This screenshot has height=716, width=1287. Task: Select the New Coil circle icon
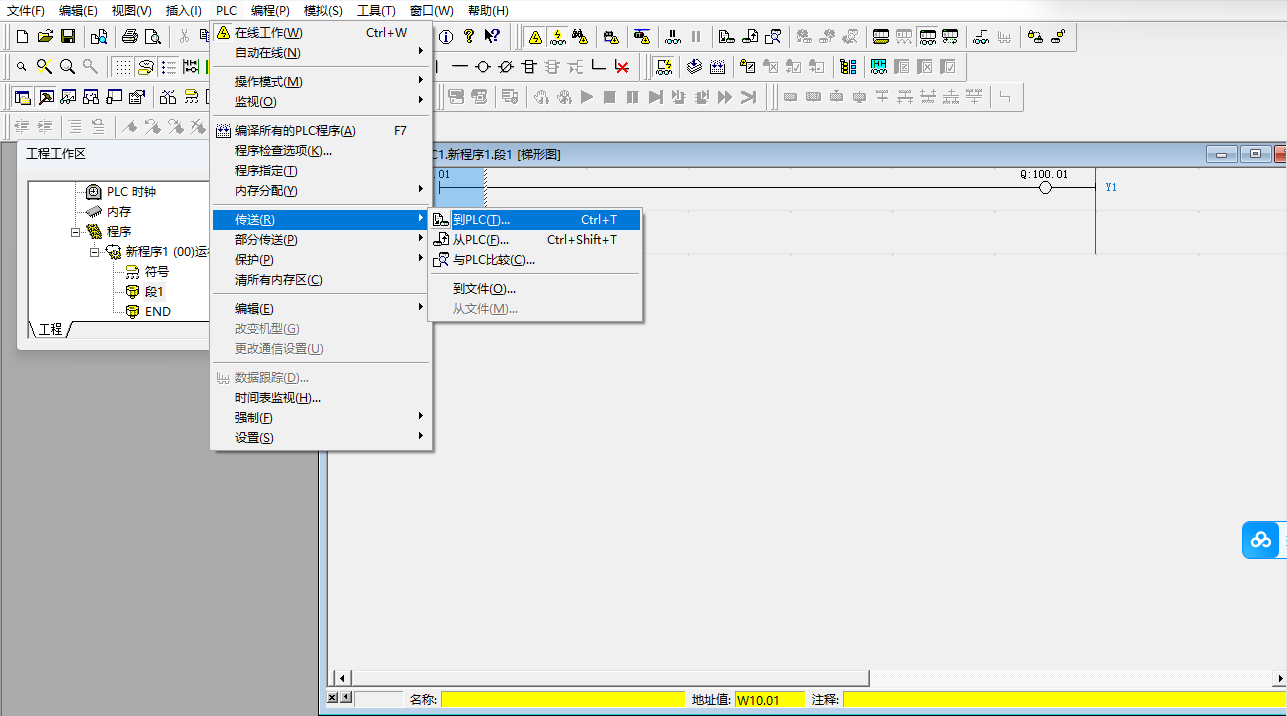coord(483,67)
